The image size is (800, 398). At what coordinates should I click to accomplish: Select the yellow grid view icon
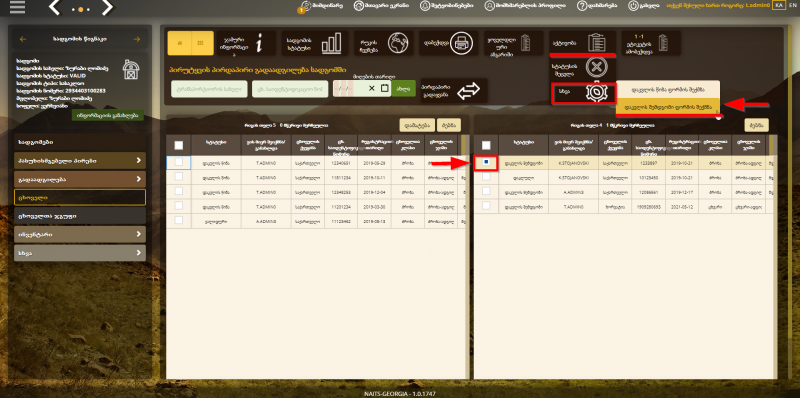(x=202, y=43)
